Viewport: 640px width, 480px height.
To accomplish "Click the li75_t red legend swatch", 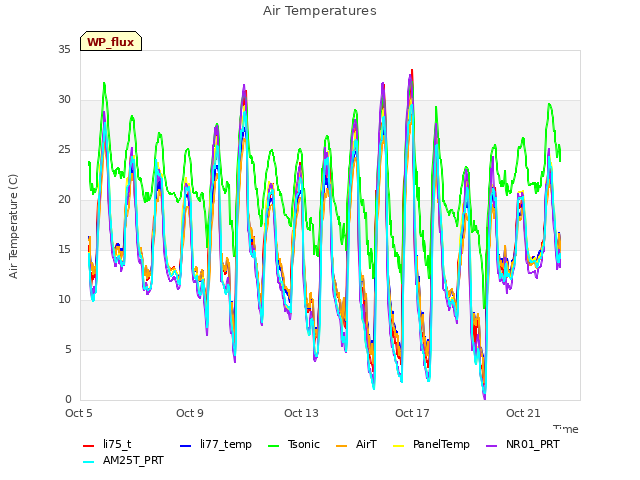I will pyautogui.click(x=88, y=446).
